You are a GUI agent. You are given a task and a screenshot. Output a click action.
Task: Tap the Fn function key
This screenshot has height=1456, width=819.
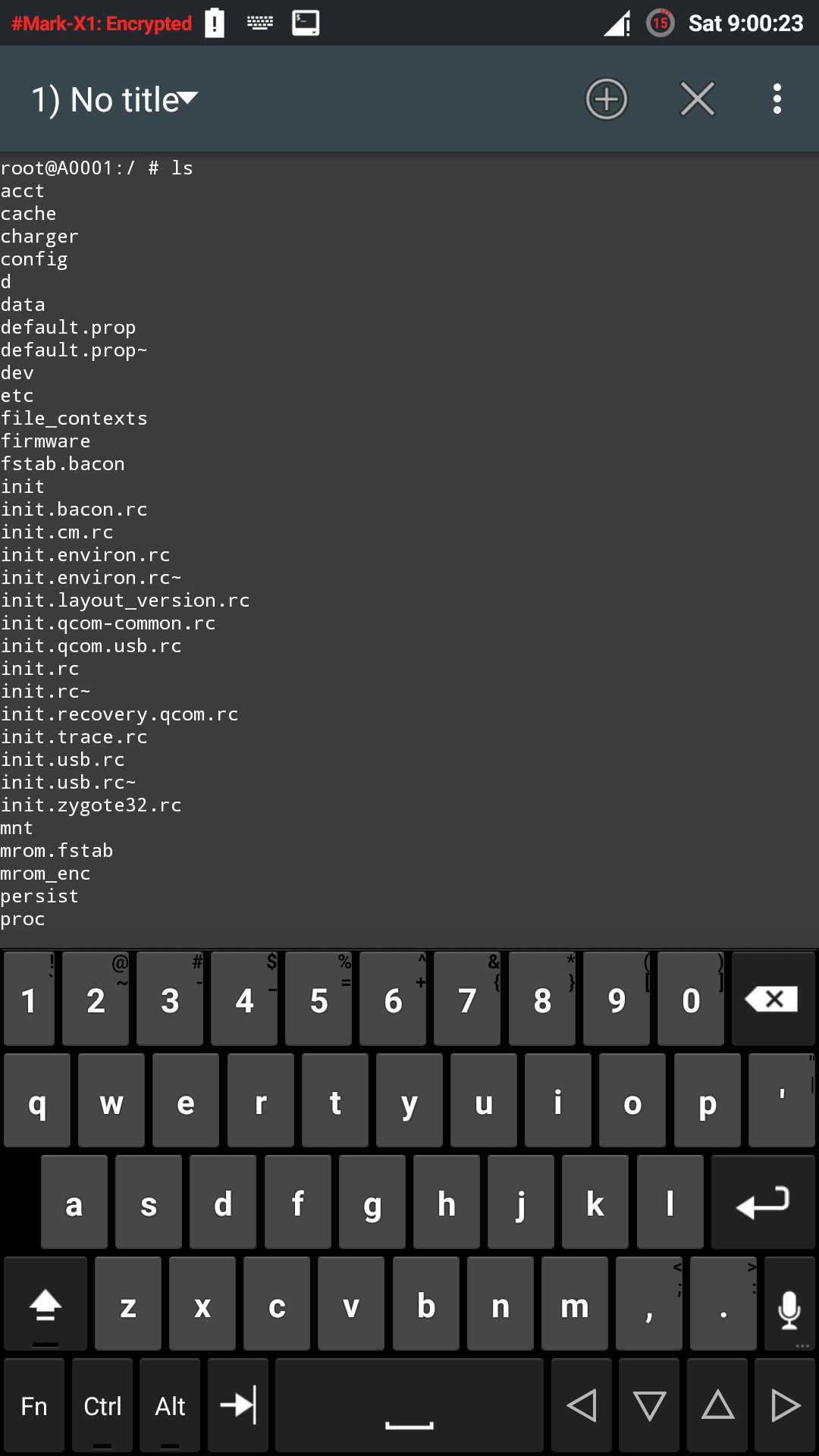[34, 1404]
